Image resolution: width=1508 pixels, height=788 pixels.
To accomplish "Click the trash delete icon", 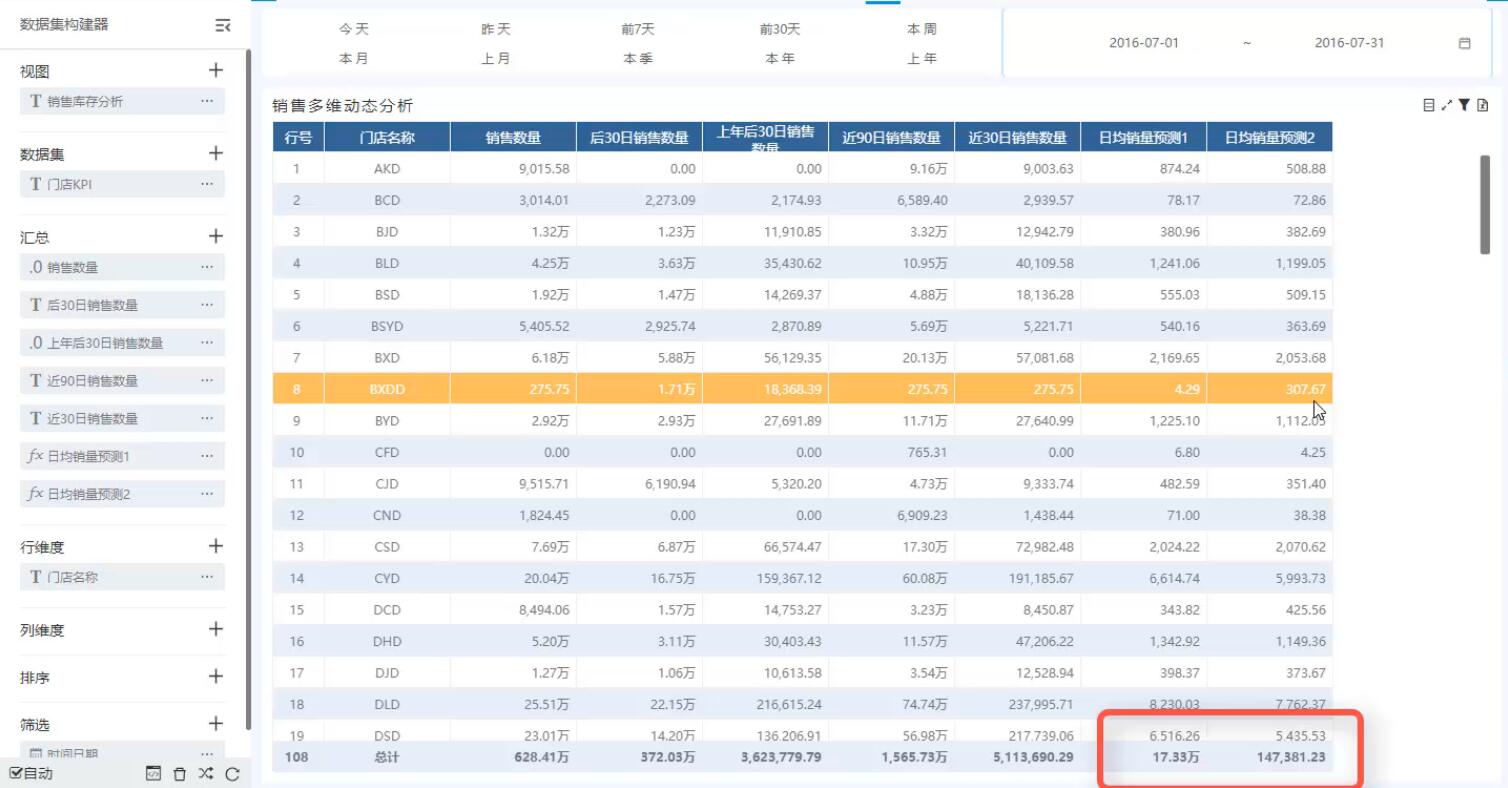I will (180, 773).
